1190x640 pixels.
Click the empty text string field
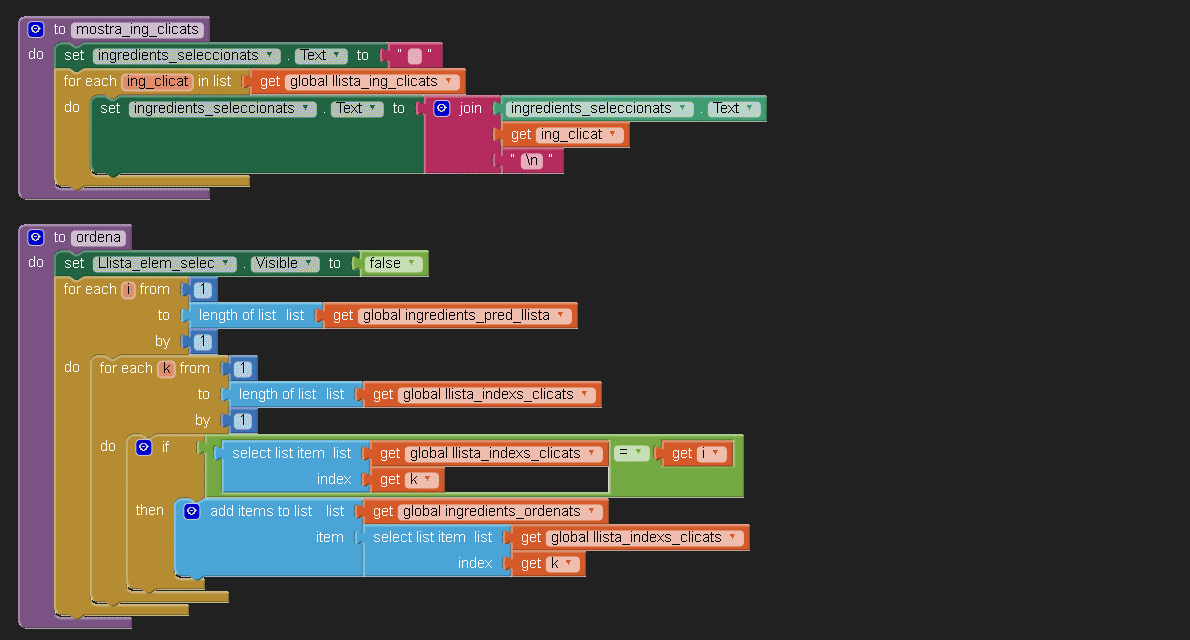point(415,55)
